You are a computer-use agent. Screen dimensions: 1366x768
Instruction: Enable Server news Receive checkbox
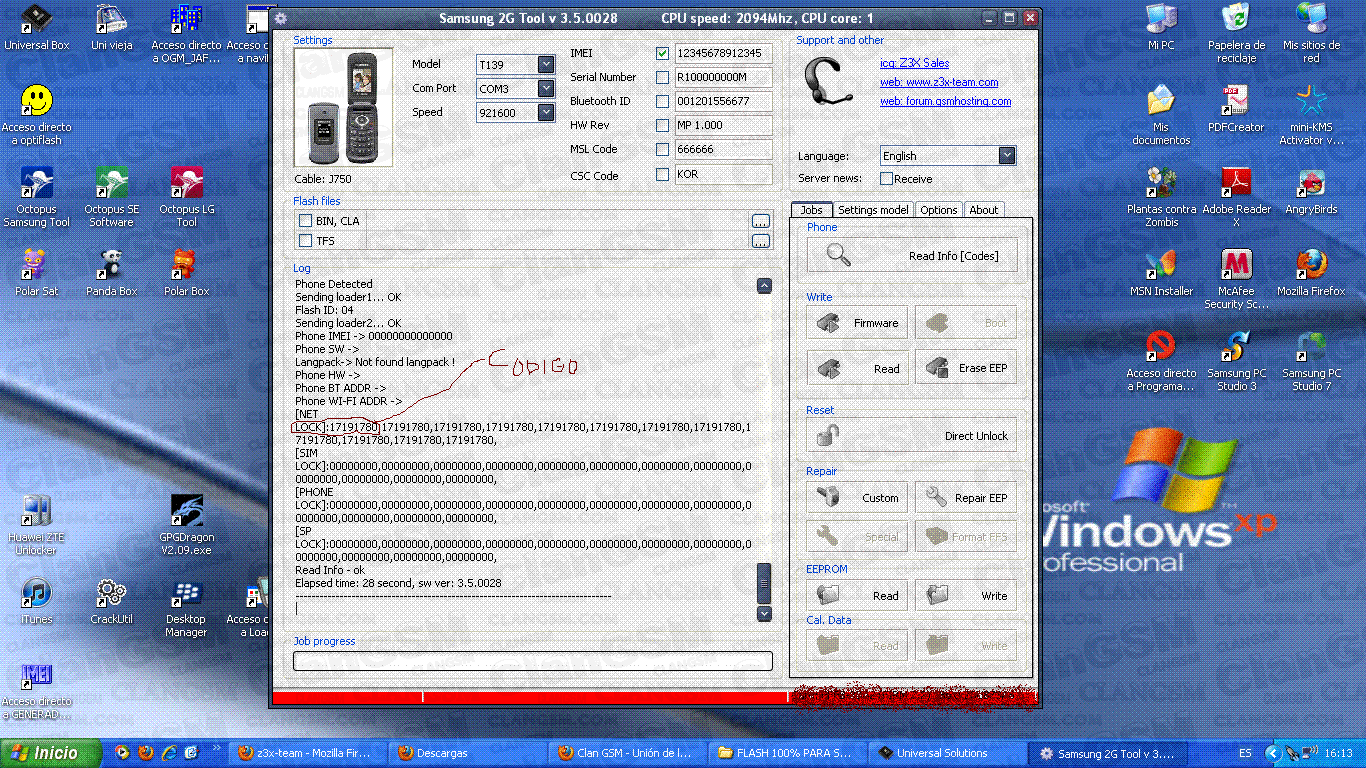[886, 179]
